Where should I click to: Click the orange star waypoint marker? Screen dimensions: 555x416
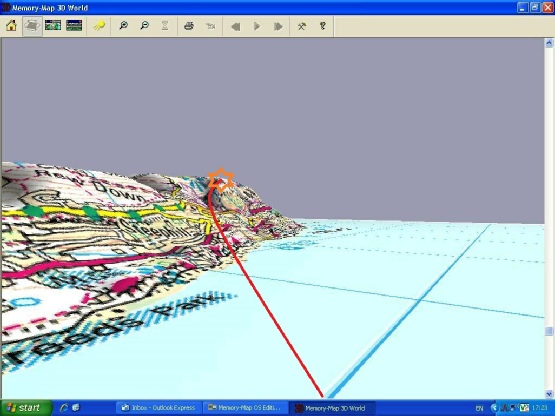221,180
